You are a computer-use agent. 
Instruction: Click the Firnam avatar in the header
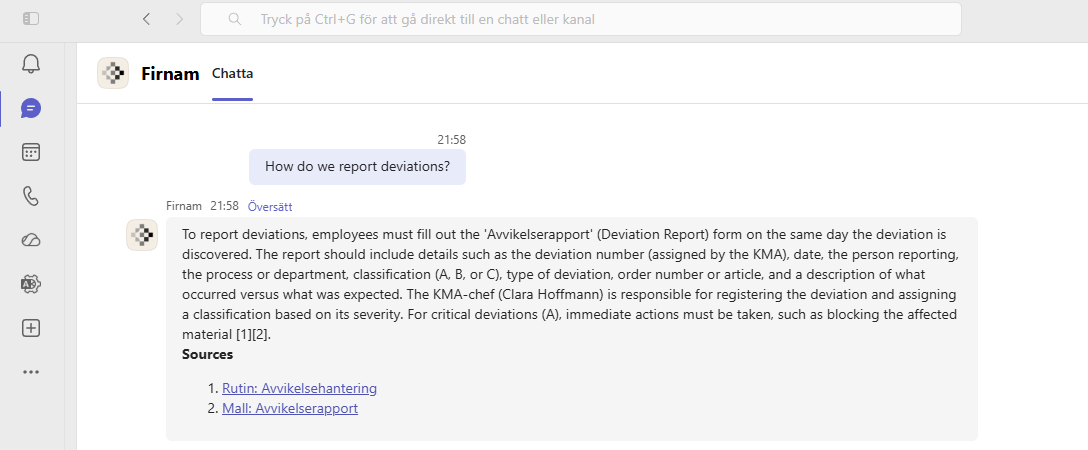pos(113,73)
